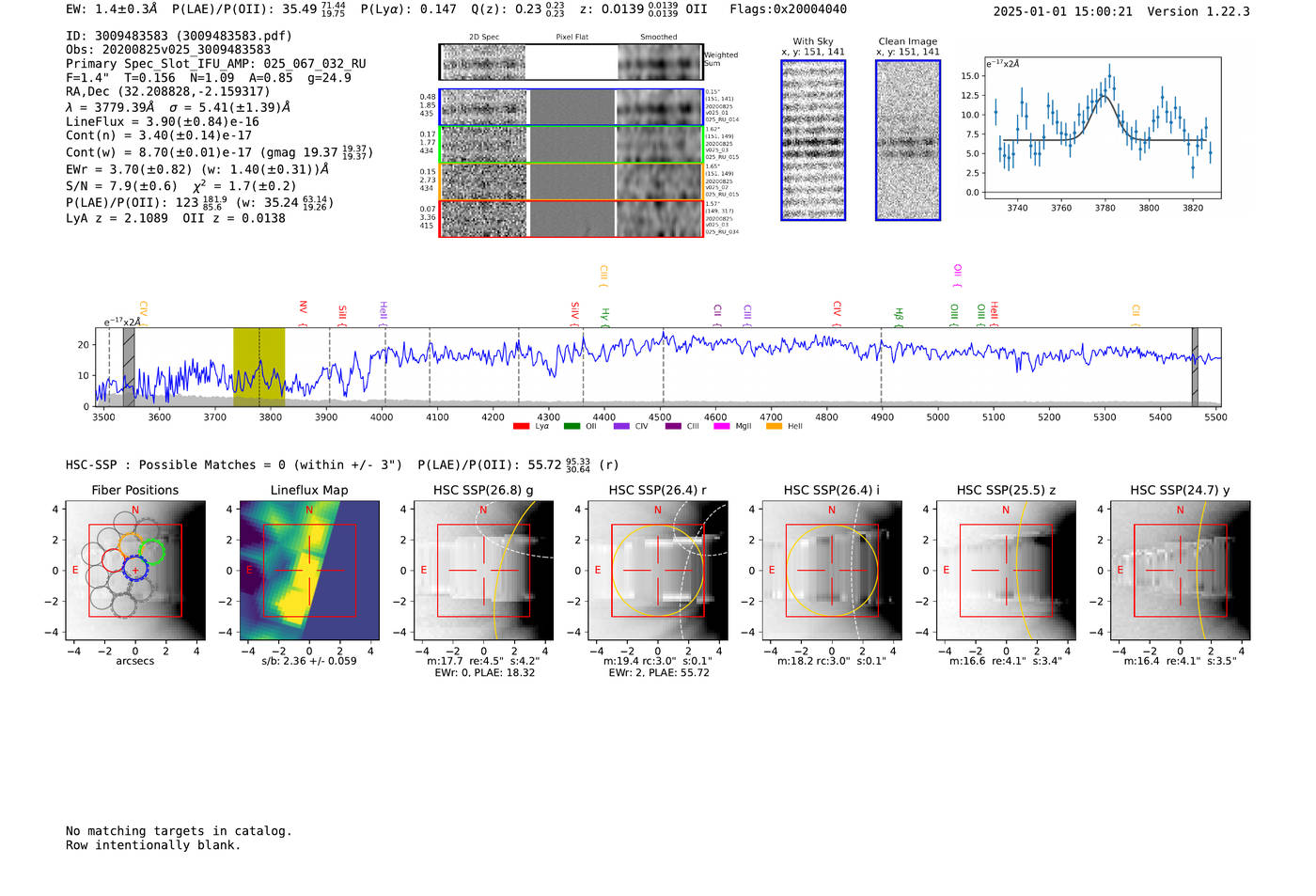Click the Flags:0x20004040 header value
1316x896 pixels.
point(788,9)
